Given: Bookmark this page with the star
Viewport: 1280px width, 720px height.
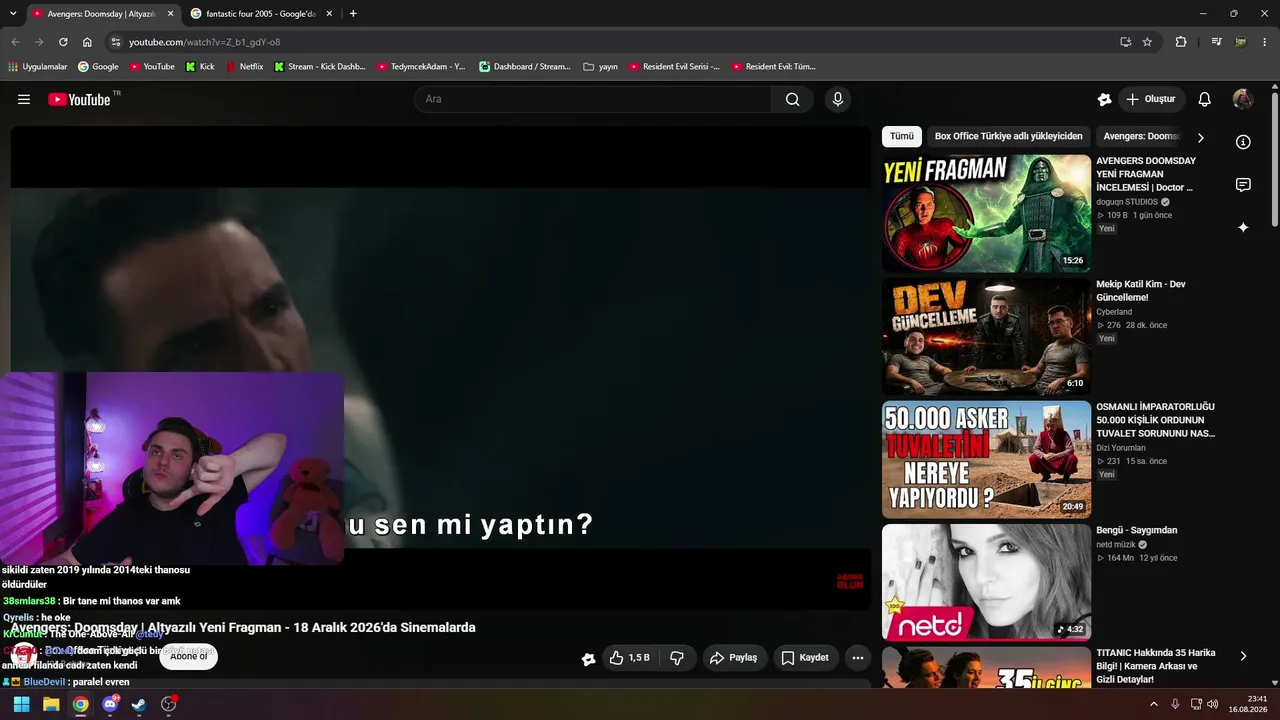Looking at the screenshot, I should click(x=1147, y=42).
